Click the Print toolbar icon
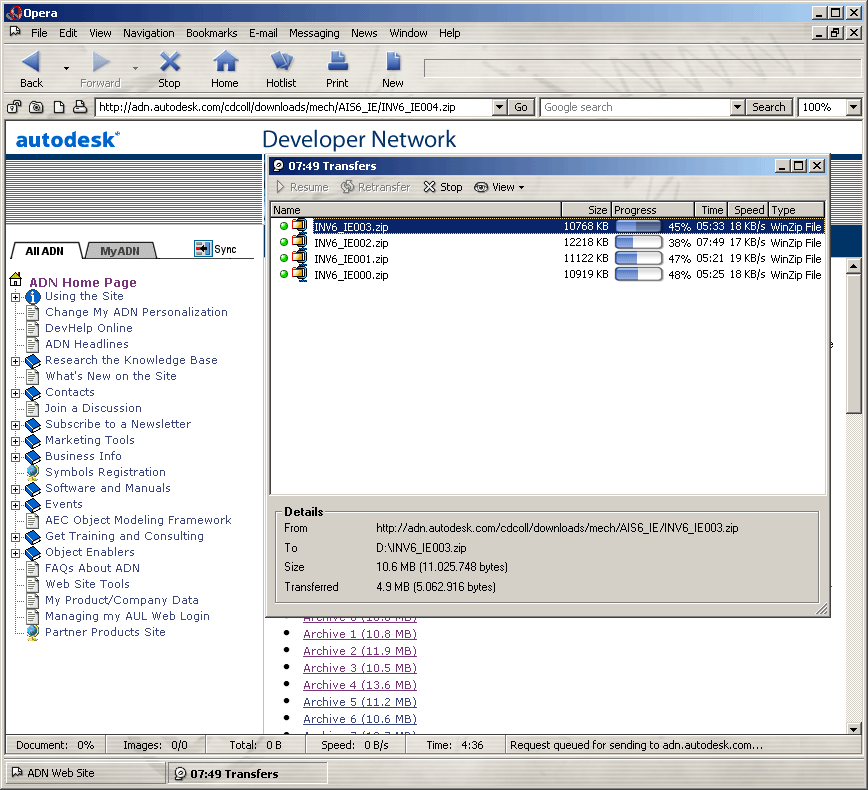Viewport: 868px width, 790px height. pyautogui.click(x=337, y=63)
